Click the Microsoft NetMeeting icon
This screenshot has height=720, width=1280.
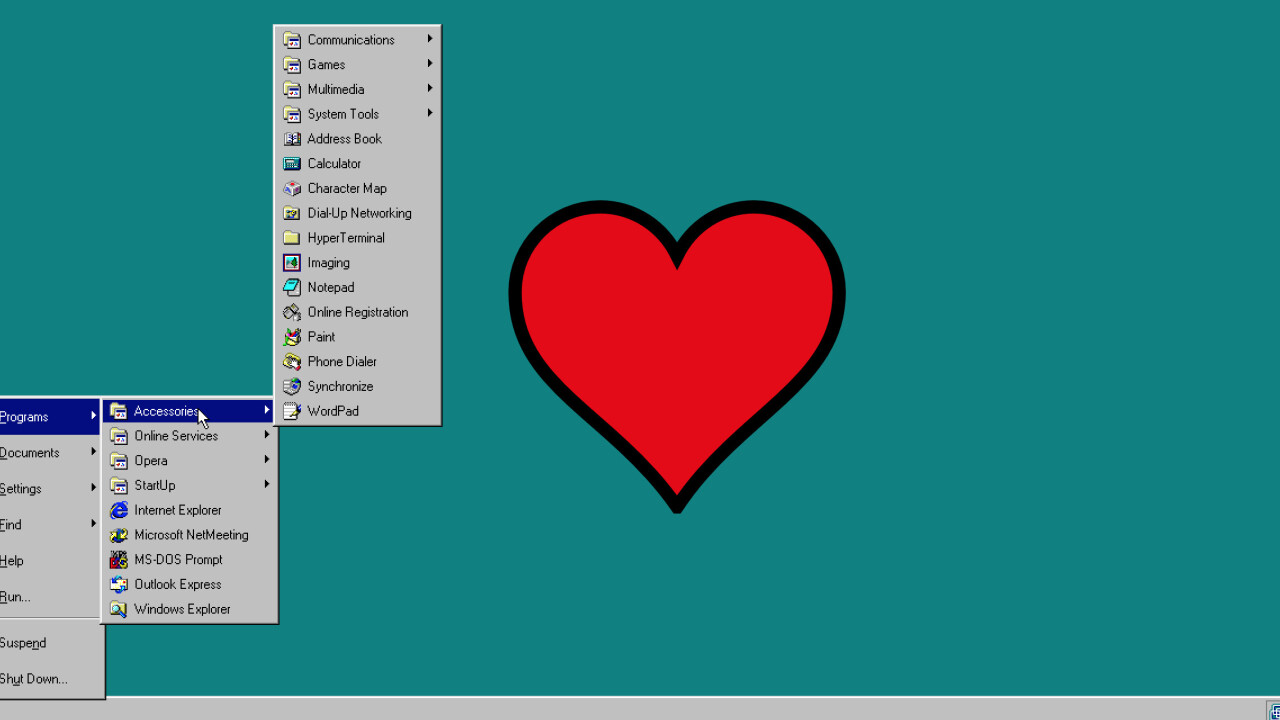click(x=119, y=535)
